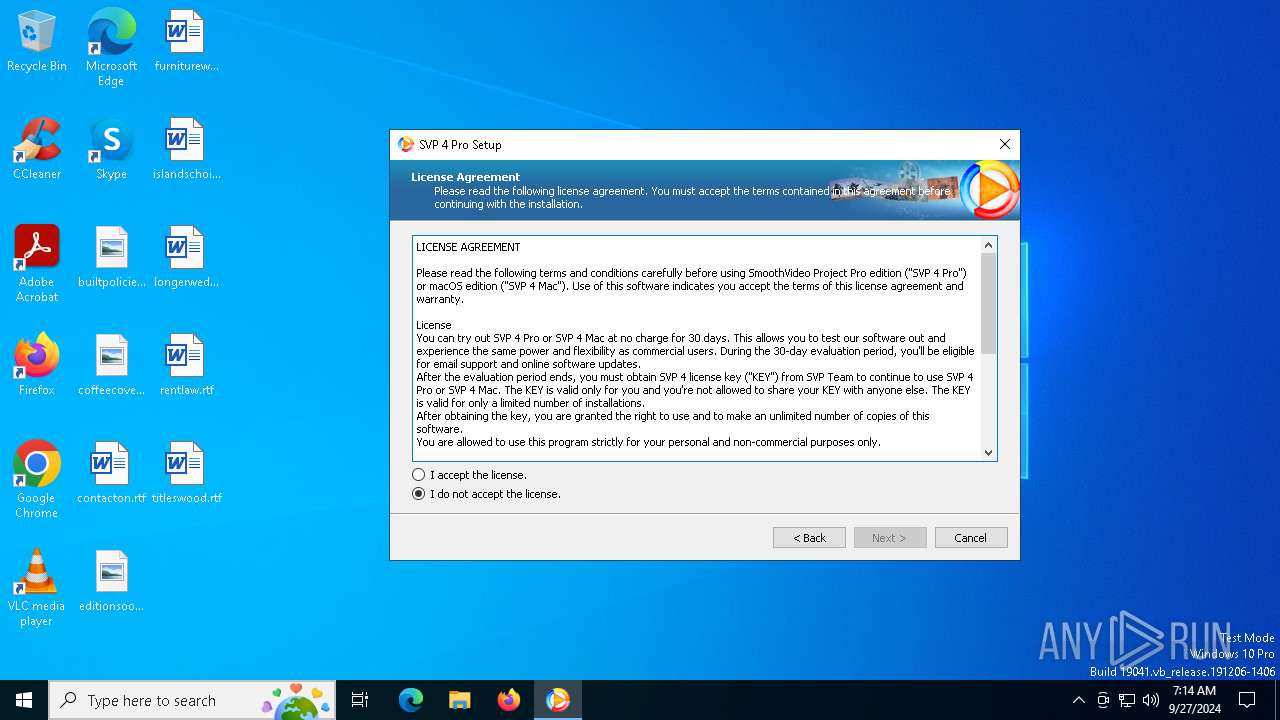Open the Windows Start menu

pos(24,700)
